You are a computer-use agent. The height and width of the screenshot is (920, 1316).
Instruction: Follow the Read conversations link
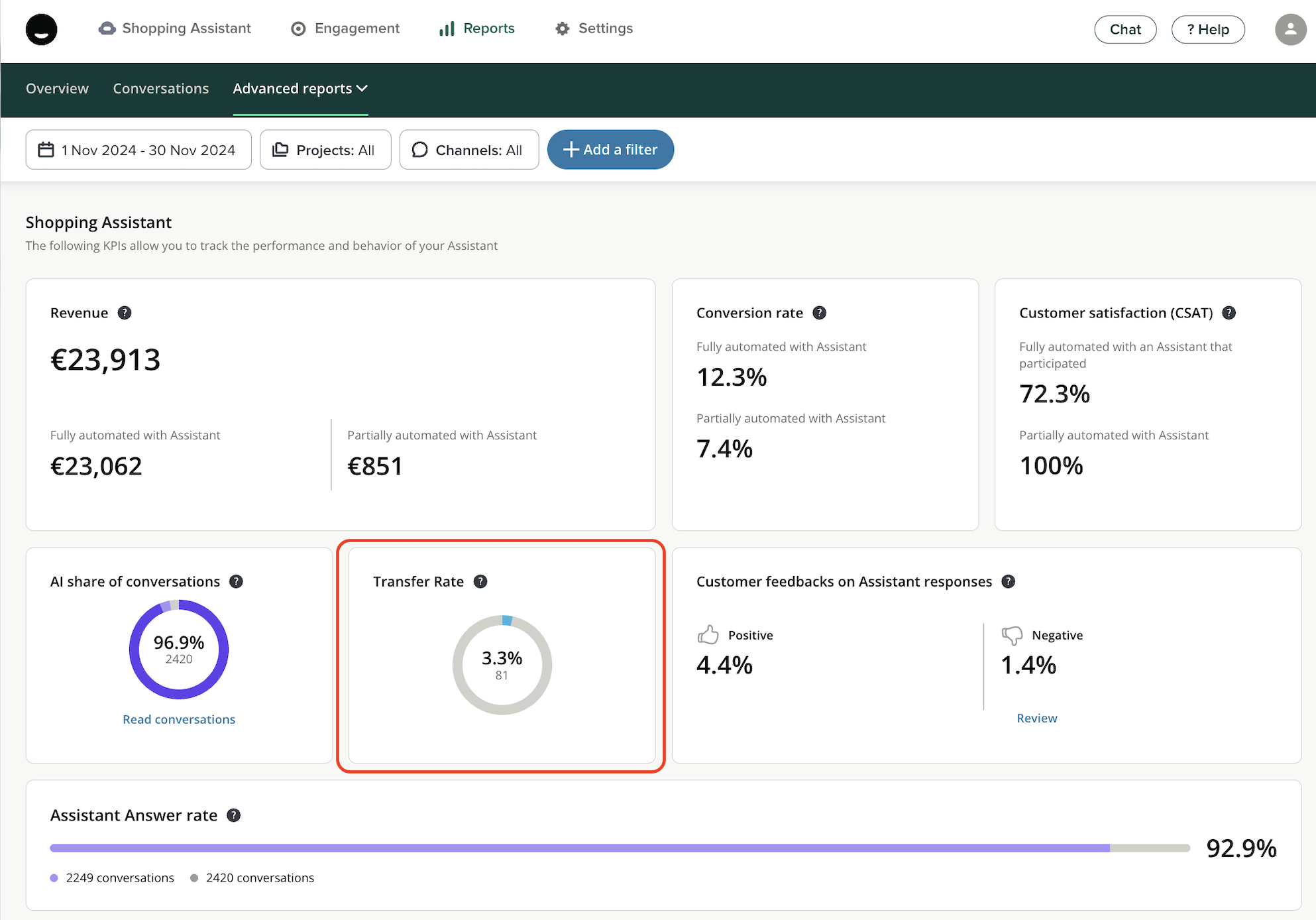179,719
